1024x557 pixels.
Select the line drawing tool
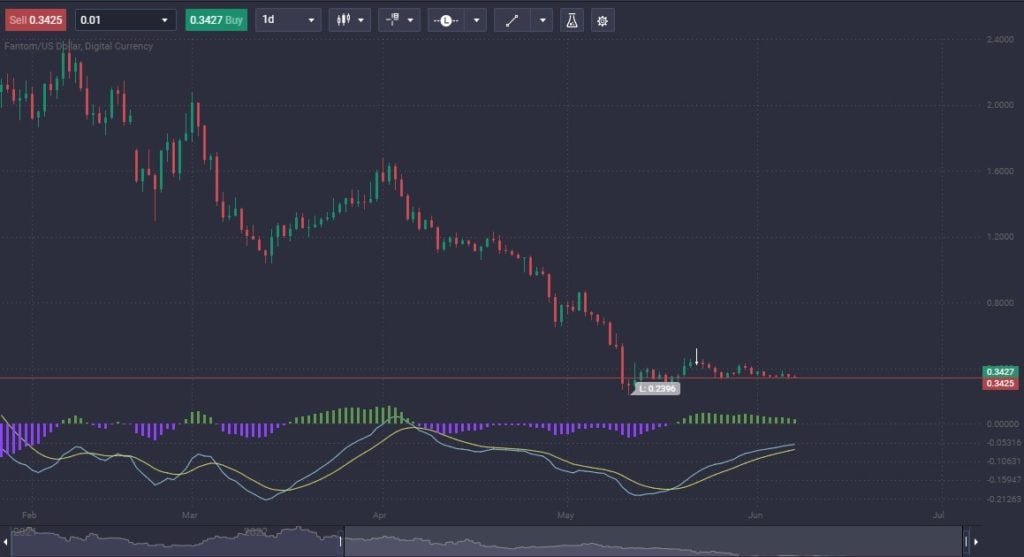pyautogui.click(x=511, y=20)
